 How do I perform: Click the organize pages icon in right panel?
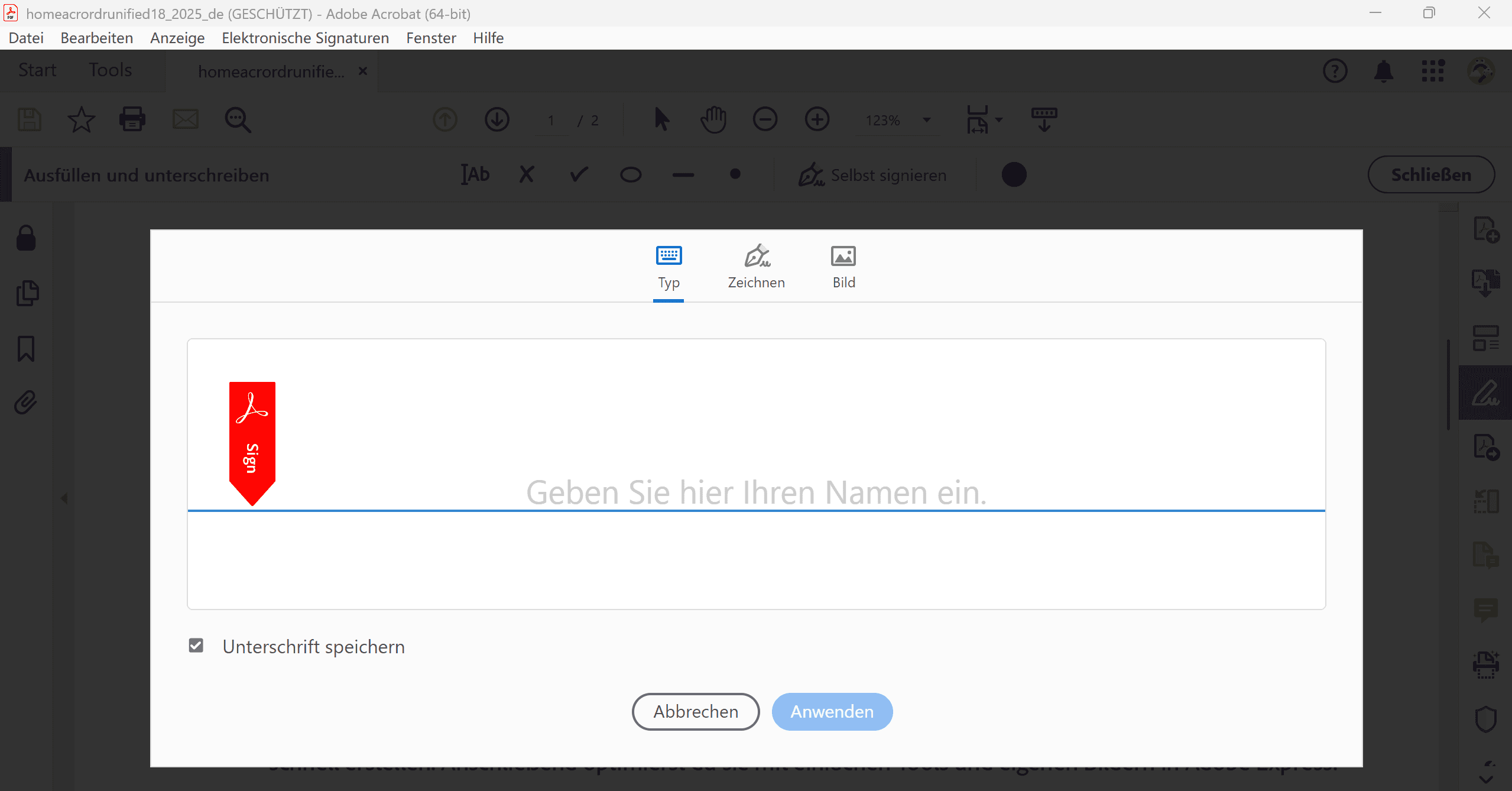coord(1486,338)
